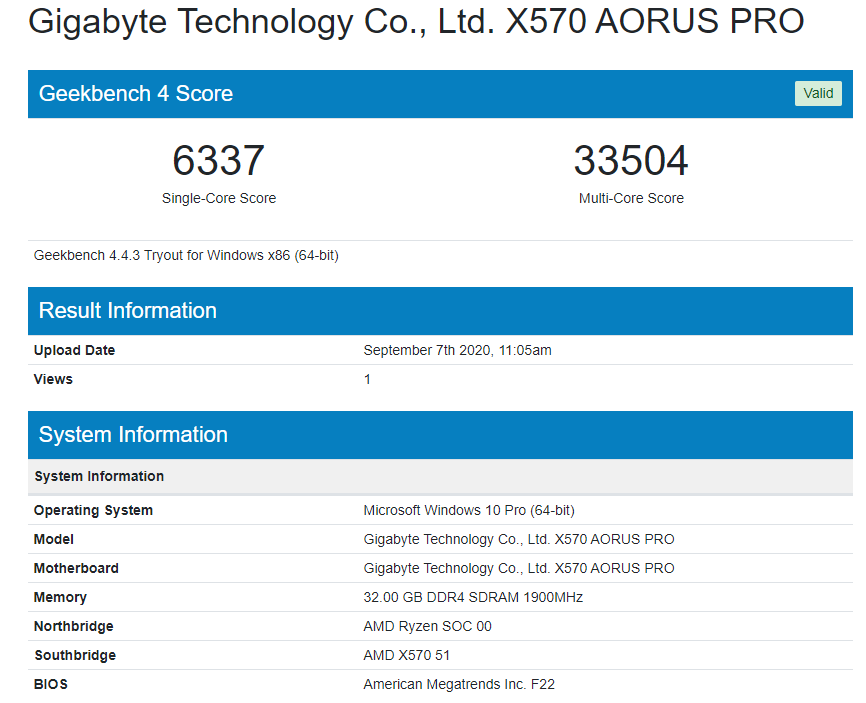
Task: Click Geekbench 4.4.3 Tryout version text
Action: pos(186,255)
